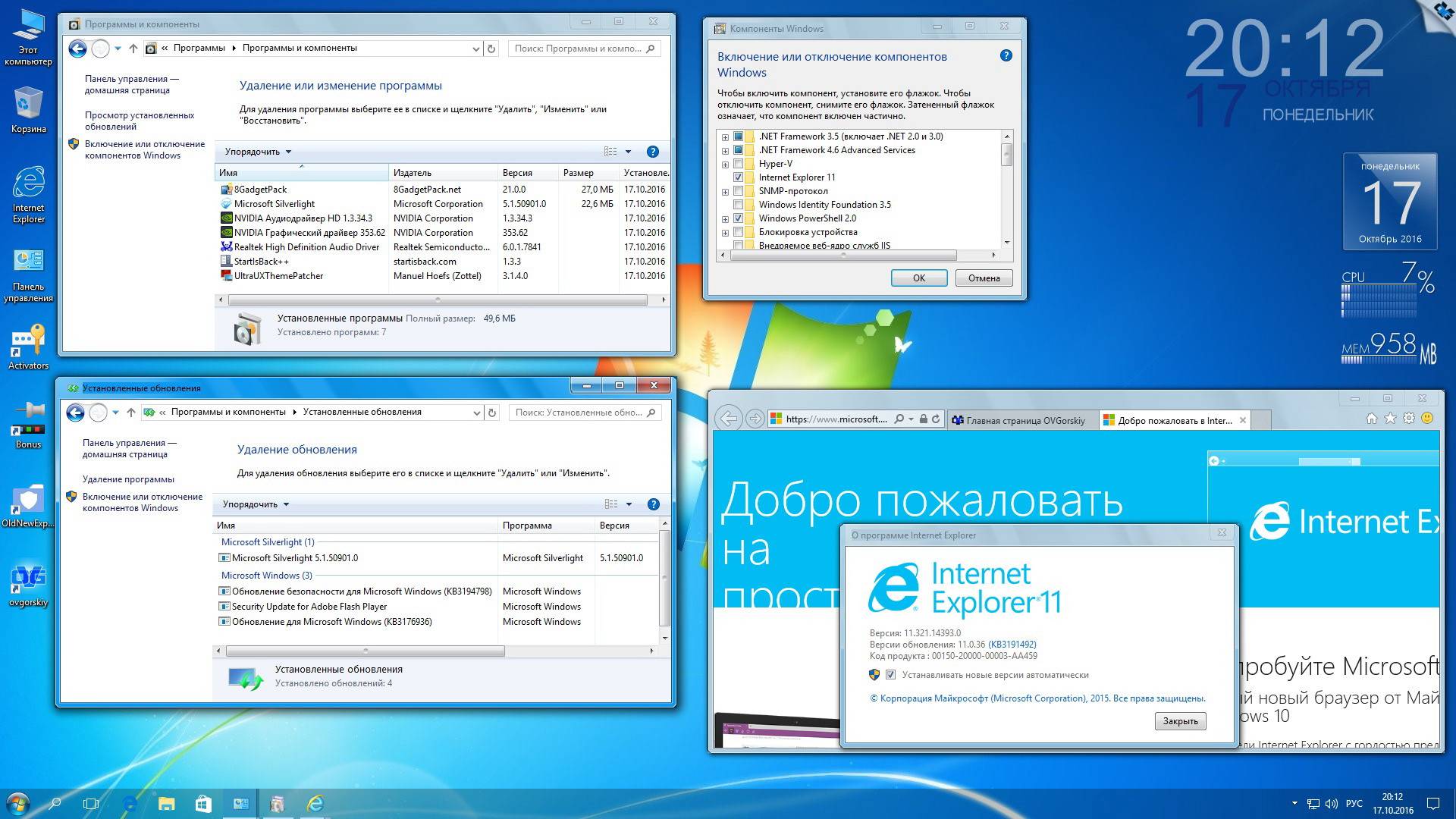1456x819 pixels.
Task: Click IE back navigation button
Action: [x=728, y=419]
